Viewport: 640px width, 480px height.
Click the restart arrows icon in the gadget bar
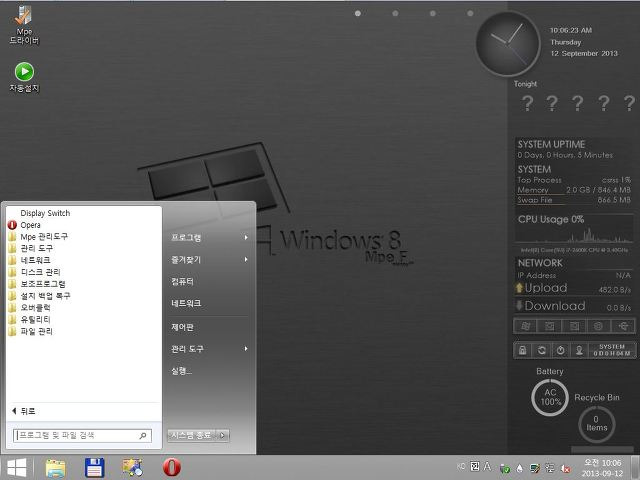tap(542, 350)
